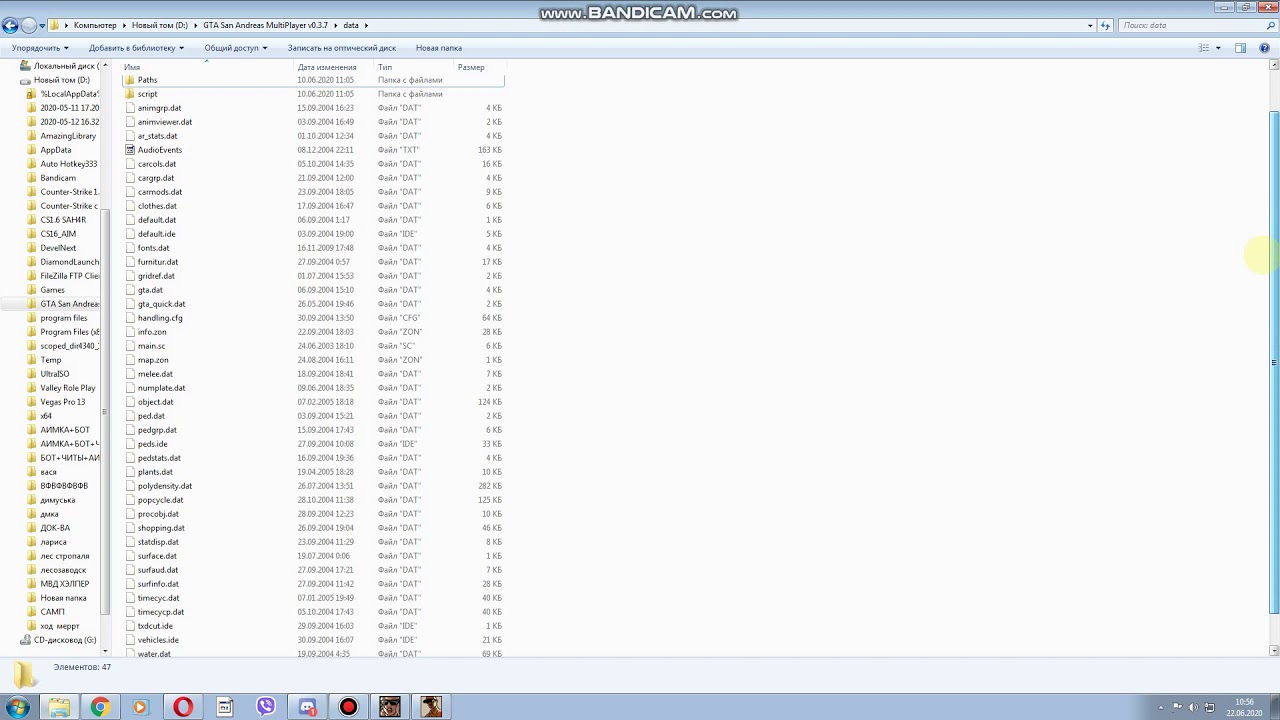
Task: Click the change view icon in toolbar
Action: 1204,48
